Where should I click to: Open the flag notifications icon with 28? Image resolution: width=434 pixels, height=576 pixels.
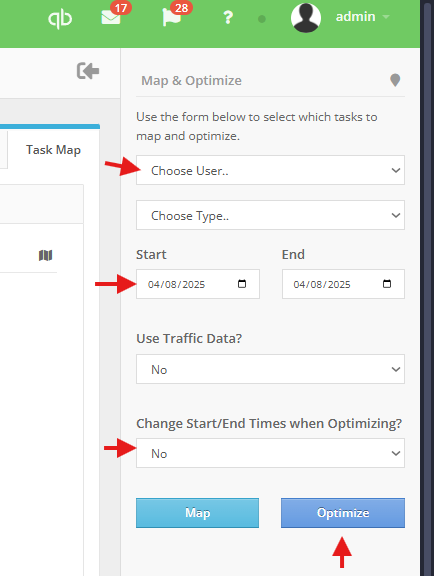tap(172, 17)
